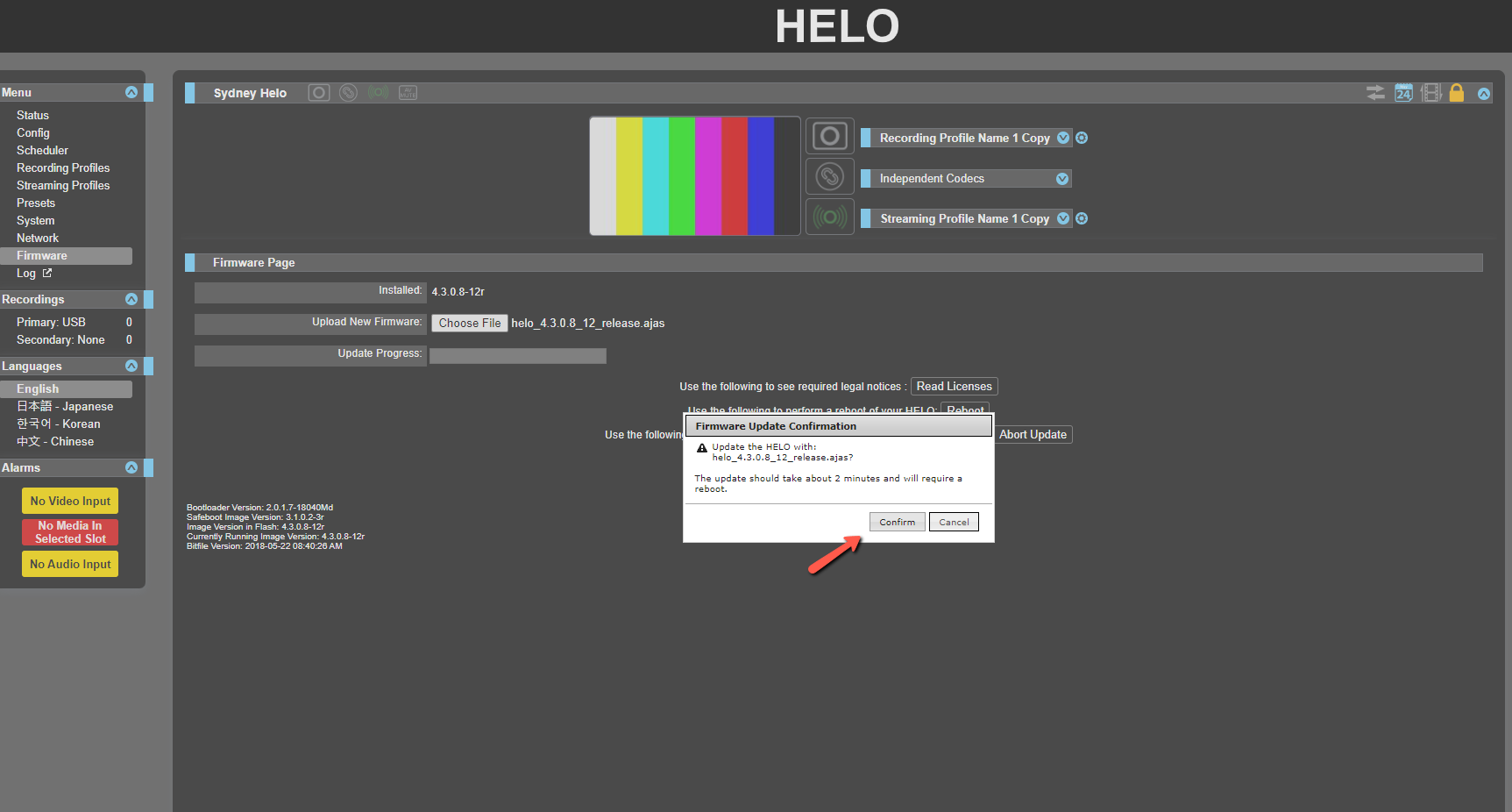Image resolution: width=1512 pixels, height=812 pixels.
Task: Click No Media In Selected Slot alarm
Action: click(70, 532)
